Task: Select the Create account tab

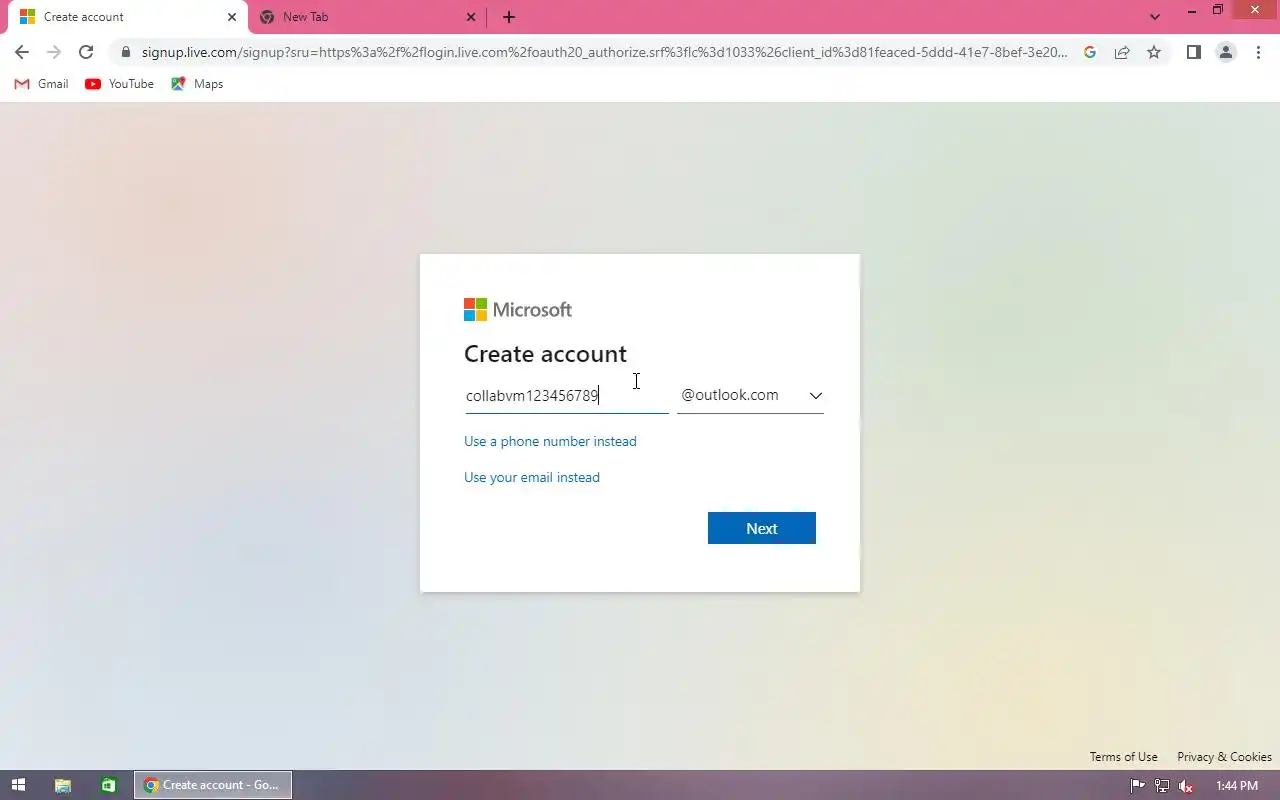Action: point(127,17)
